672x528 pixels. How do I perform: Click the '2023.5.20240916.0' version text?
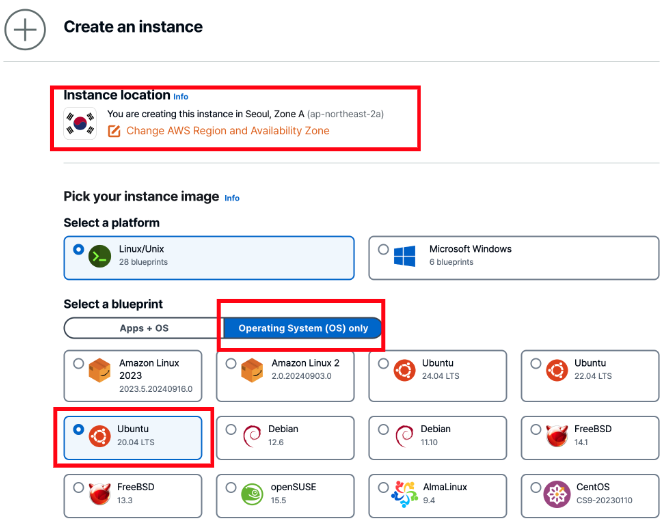156,389
